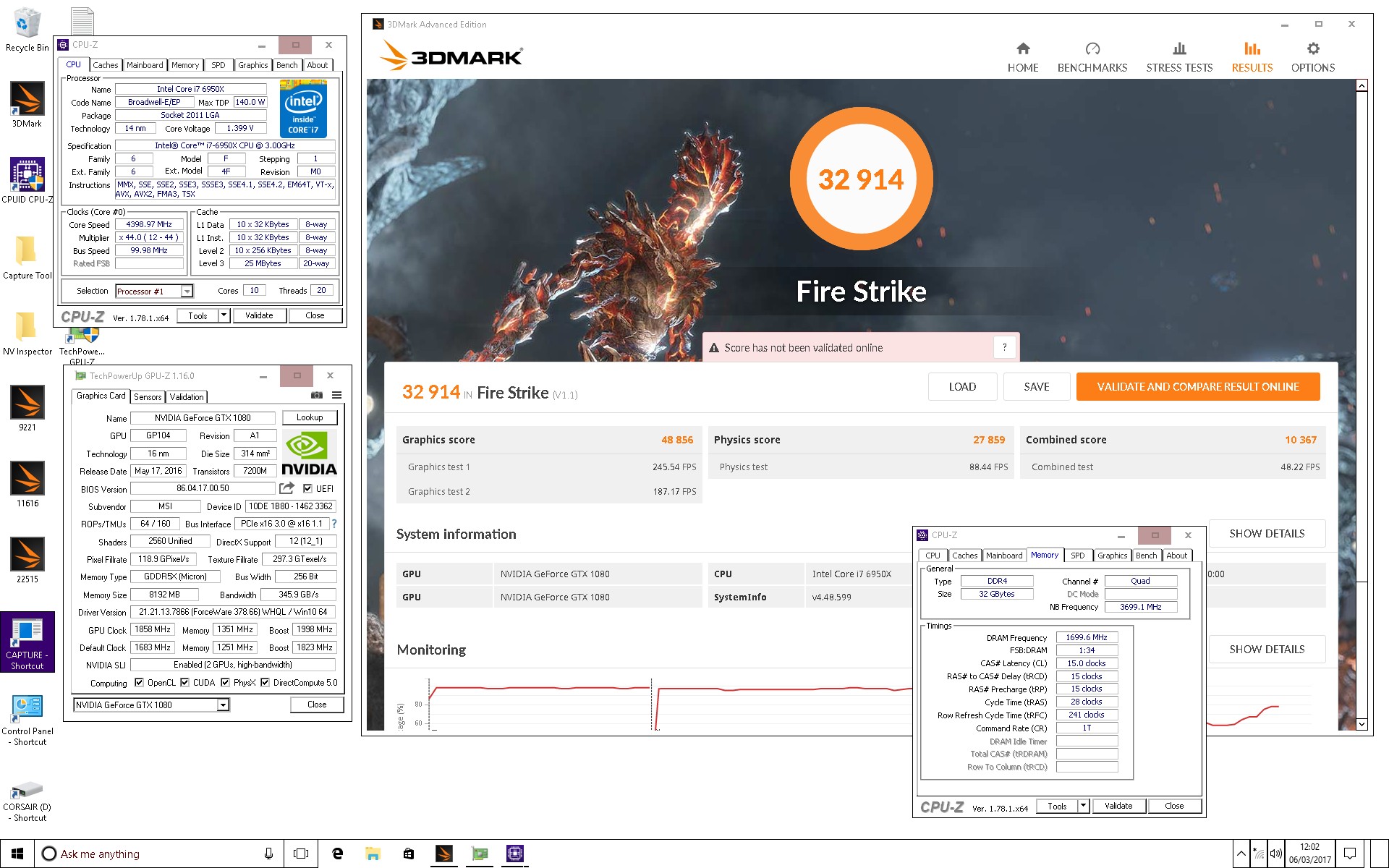The height and width of the screenshot is (868, 1389).
Task: Switch to SPD tab in lower CPU-Z window
Action: tap(1078, 556)
